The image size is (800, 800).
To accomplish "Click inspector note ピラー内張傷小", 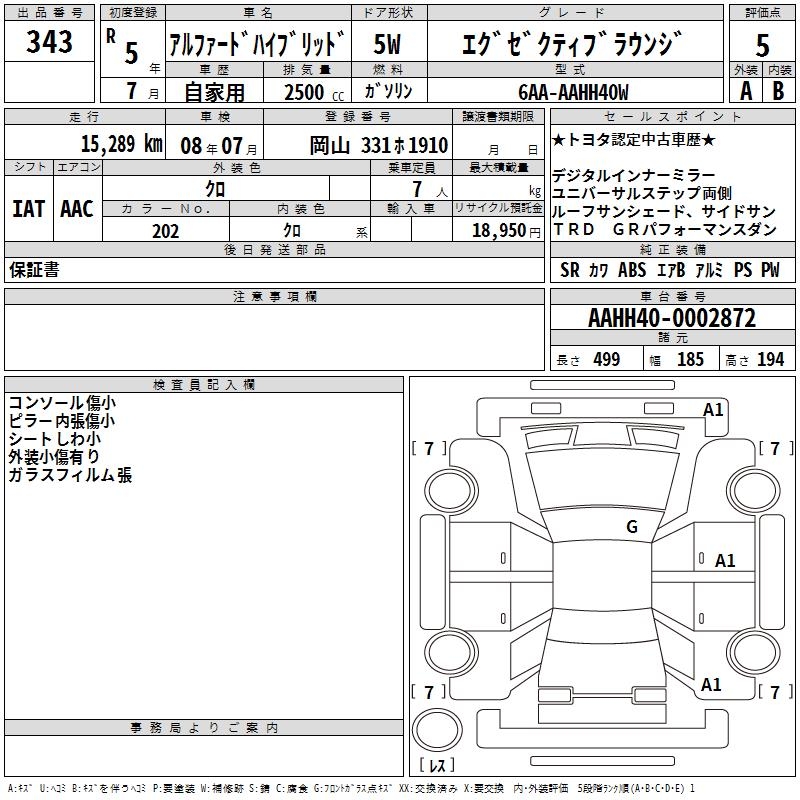I will (62, 421).
